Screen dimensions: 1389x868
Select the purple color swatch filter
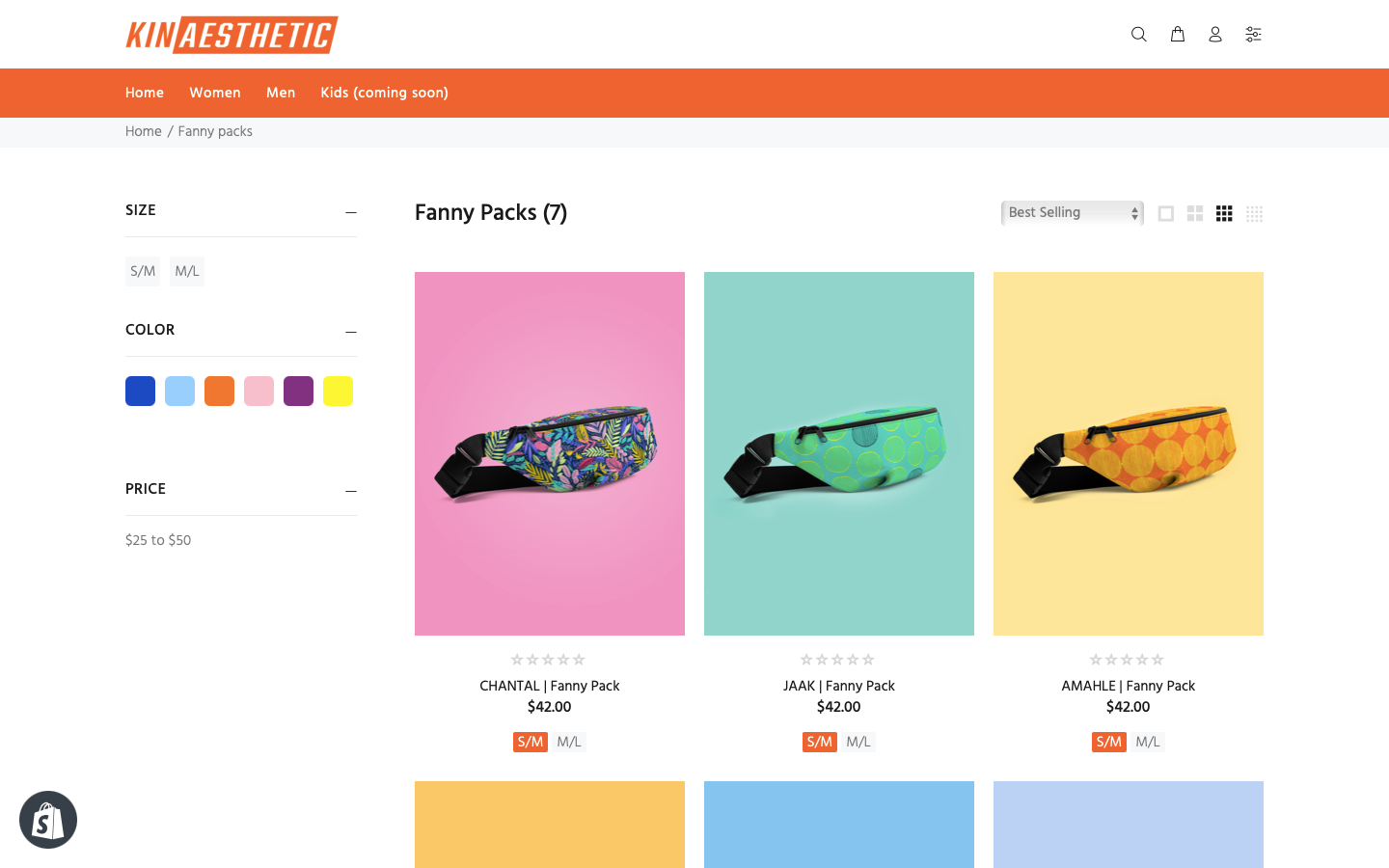pyautogui.click(x=298, y=392)
